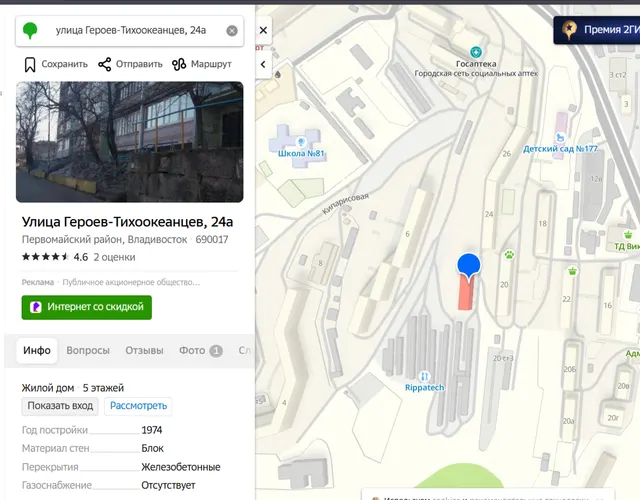Click the green basket icon near building 22

pos(573,271)
